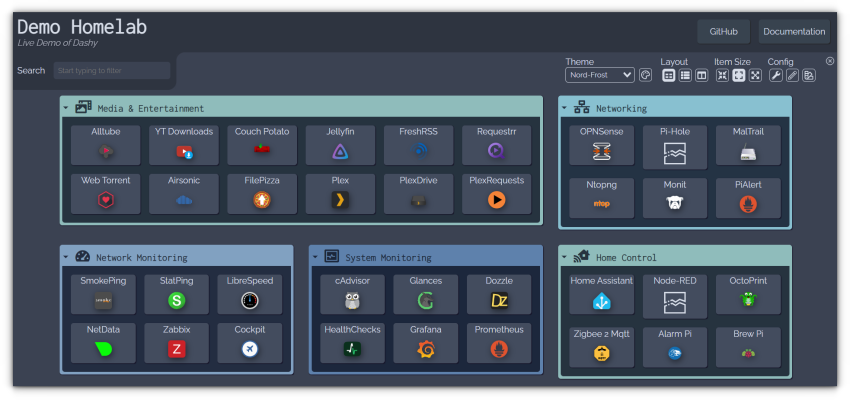Open the Documentation link
The width and height of the screenshot is (850, 400).
(793, 32)
